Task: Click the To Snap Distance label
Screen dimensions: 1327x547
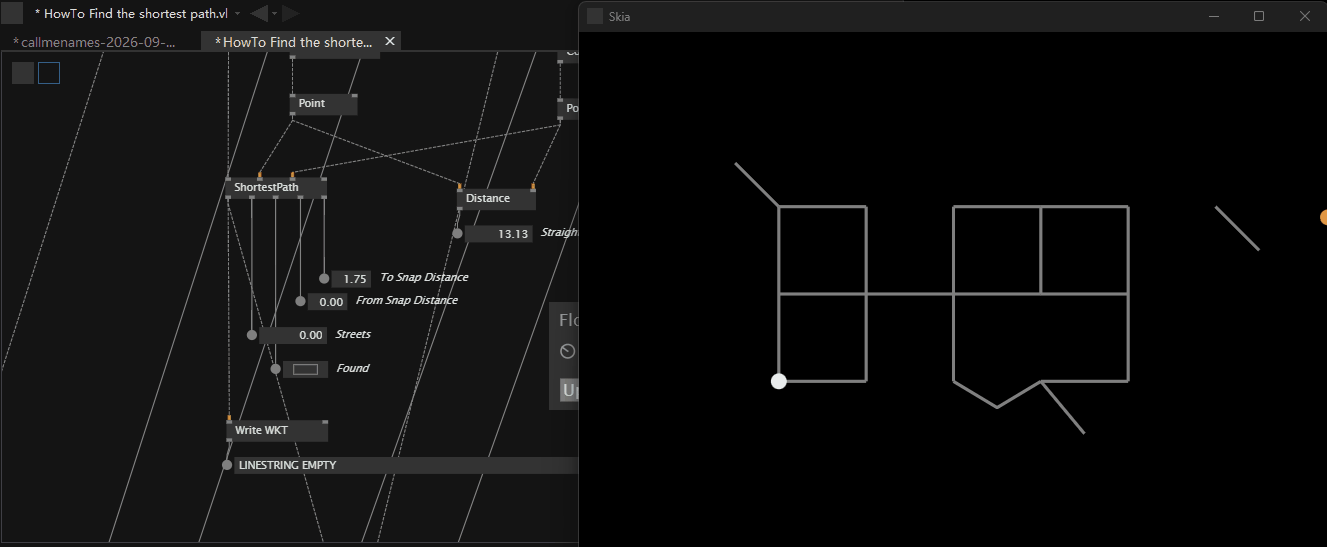Action: click(x=424, y=277)
